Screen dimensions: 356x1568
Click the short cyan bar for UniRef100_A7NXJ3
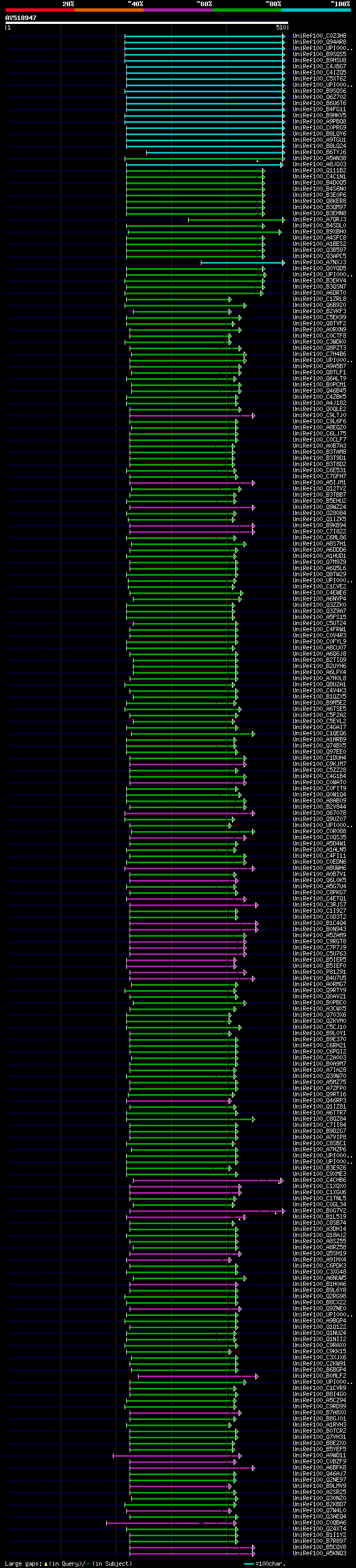click(243, 263)
